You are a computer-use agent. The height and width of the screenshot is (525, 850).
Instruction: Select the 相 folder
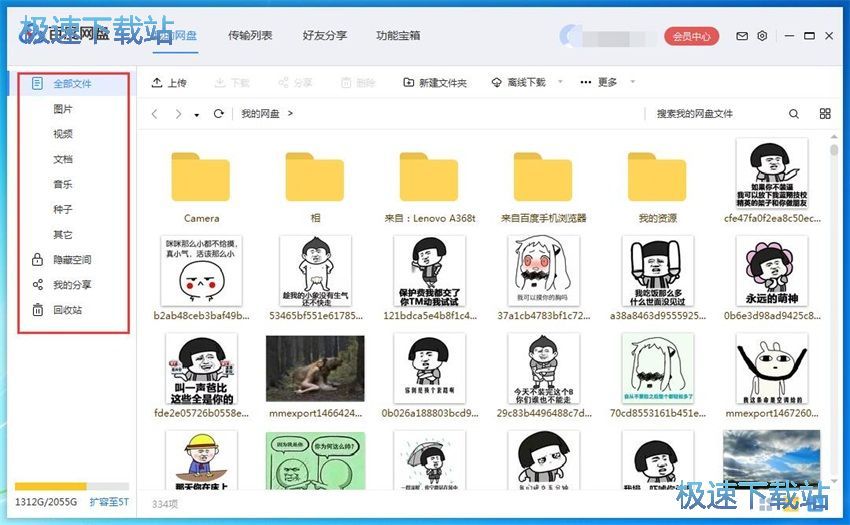pyautogui.click(x=315, y=187)
